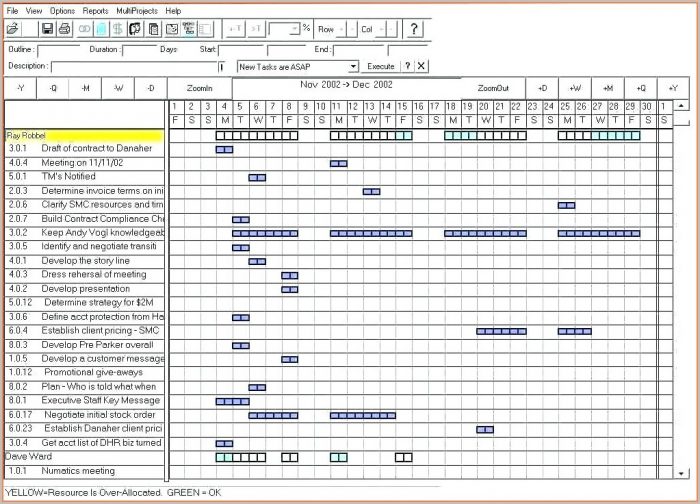Select the Dave Ward resource row
This screenshot has width=700, height=504.
pyautogui.click(x=84, y=457)
